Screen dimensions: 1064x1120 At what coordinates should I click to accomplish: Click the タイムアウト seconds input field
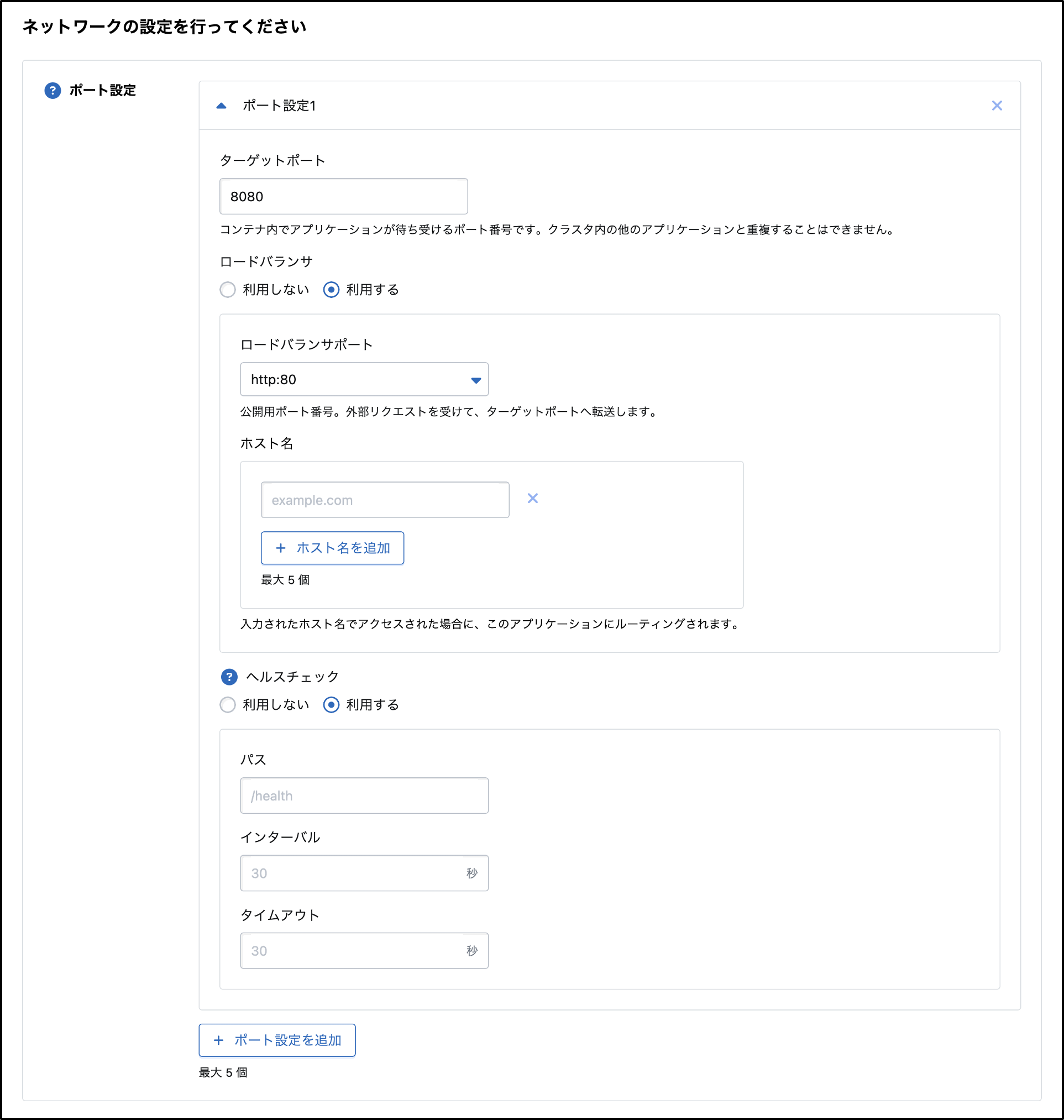pyautogui.click(x=352, y=951)
